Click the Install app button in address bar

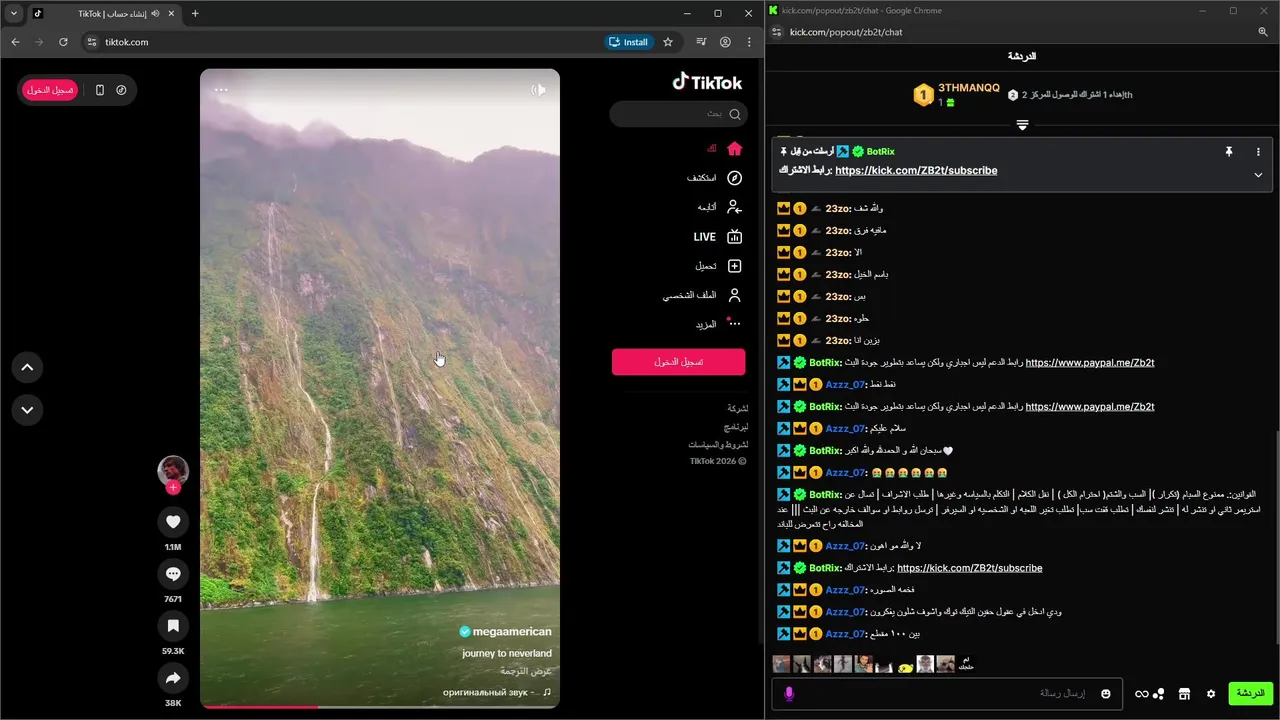coord(628,42)
